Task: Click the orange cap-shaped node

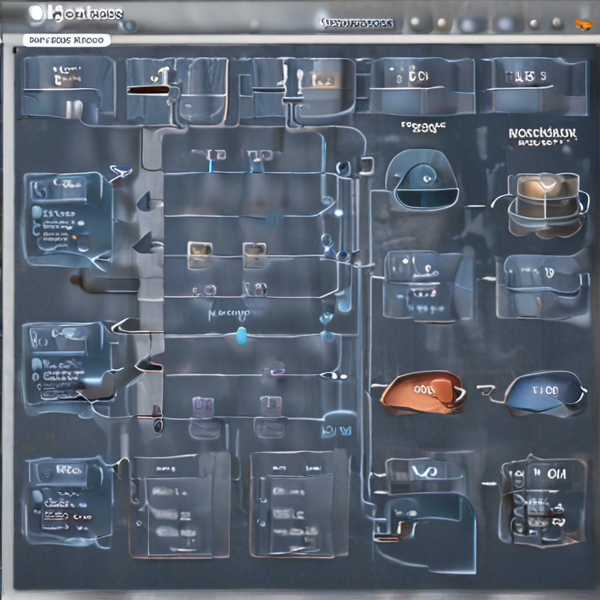Action: [422, 391]
